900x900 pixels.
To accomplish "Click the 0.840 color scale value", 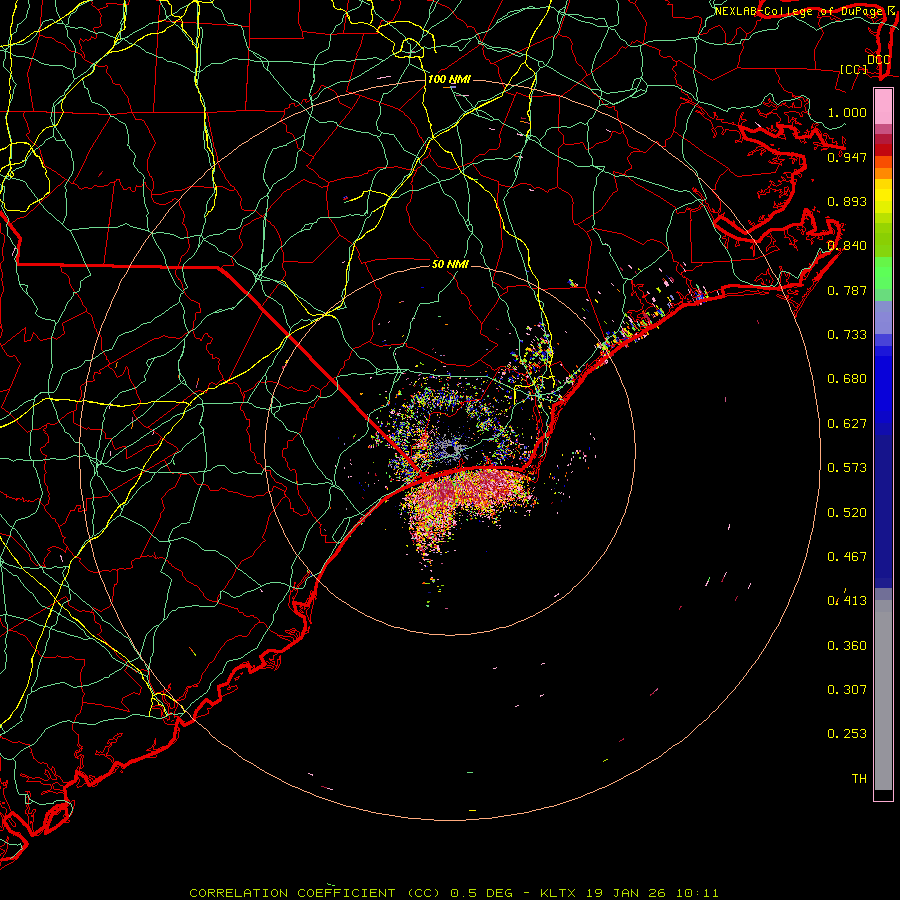I will 847,246.
